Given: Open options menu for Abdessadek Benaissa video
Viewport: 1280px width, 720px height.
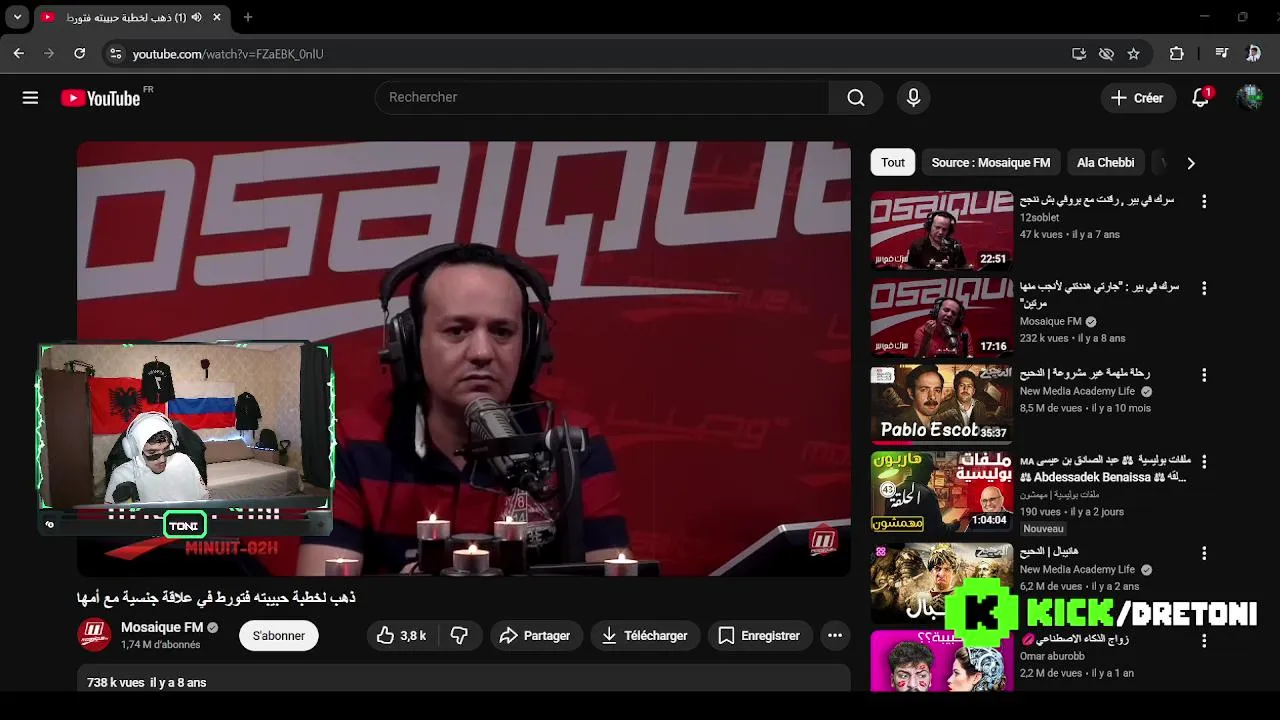Looking at the screenshot, I should [1204, 462].
